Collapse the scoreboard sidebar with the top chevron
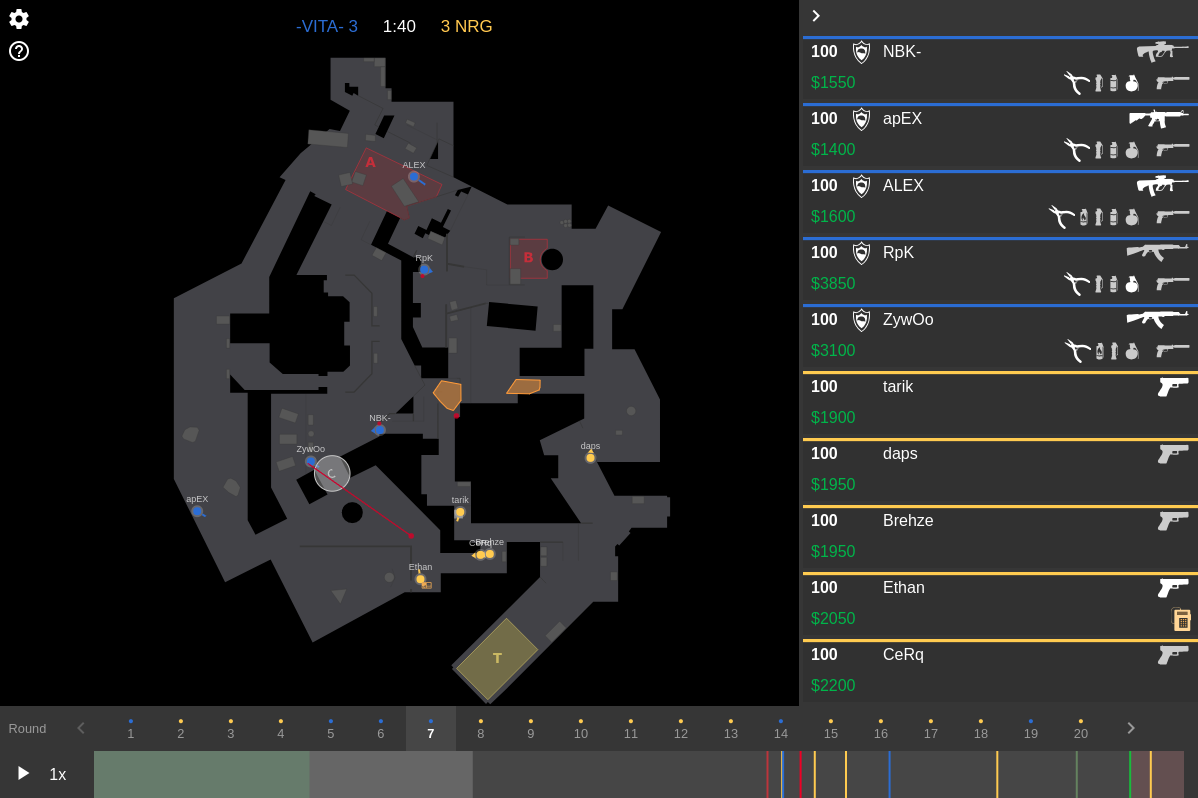This screenshot has width=1198, height=798. pos(816,16)
